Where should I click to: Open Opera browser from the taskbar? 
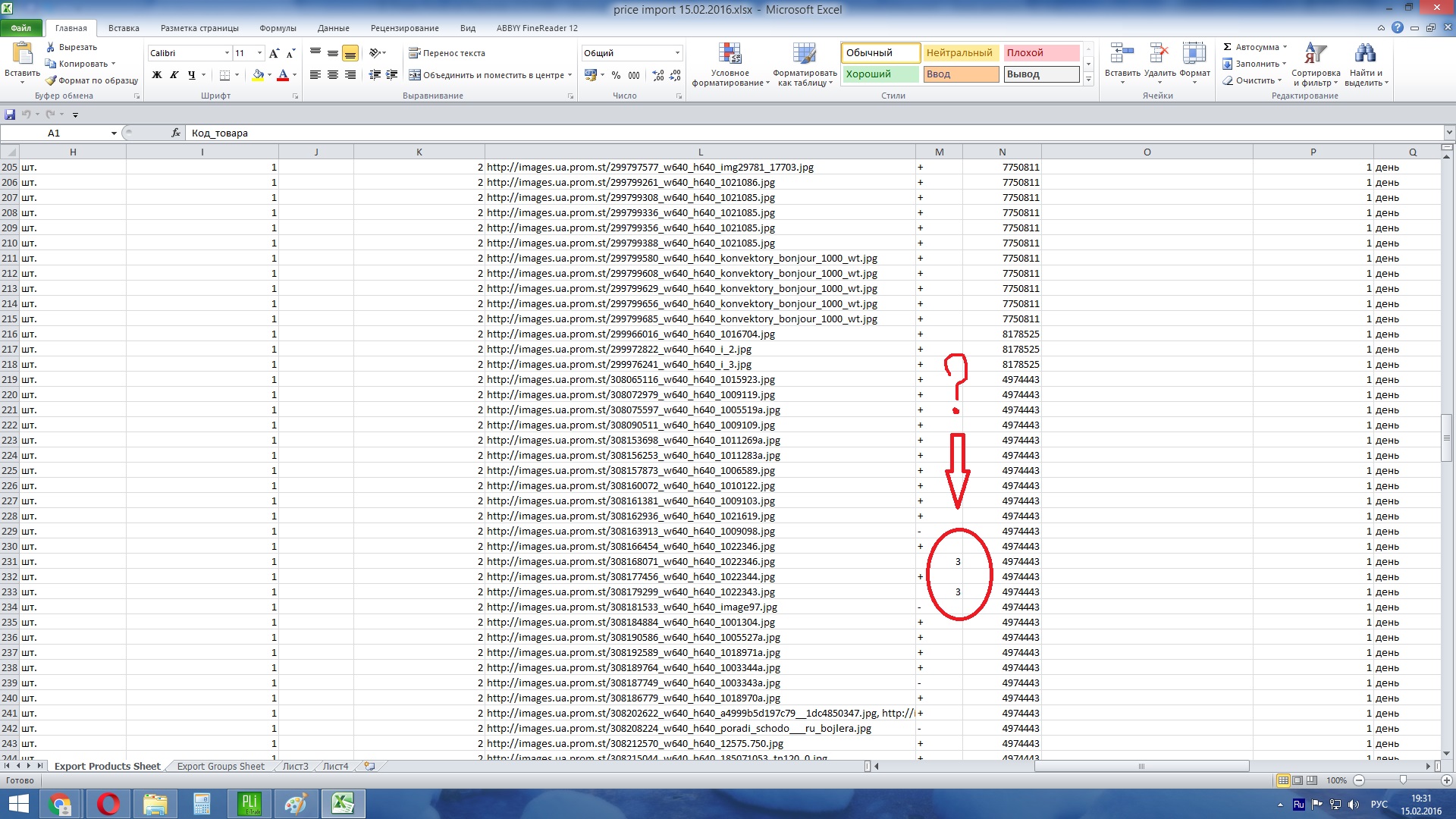pos(108,804)
